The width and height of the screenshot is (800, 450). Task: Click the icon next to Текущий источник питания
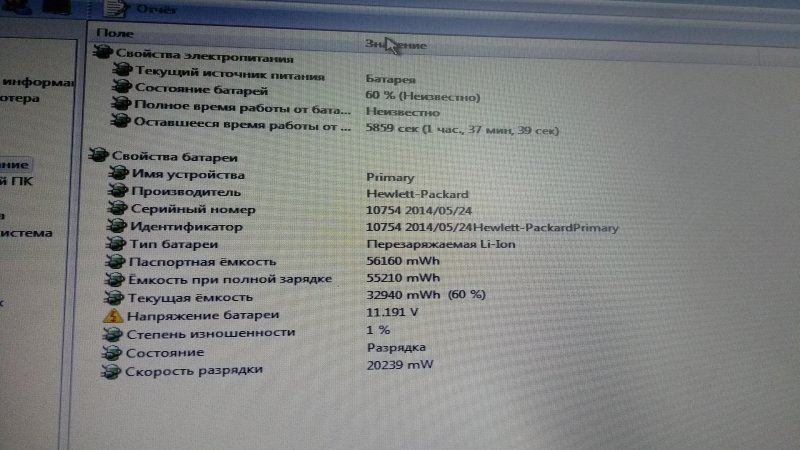point(121,71)
